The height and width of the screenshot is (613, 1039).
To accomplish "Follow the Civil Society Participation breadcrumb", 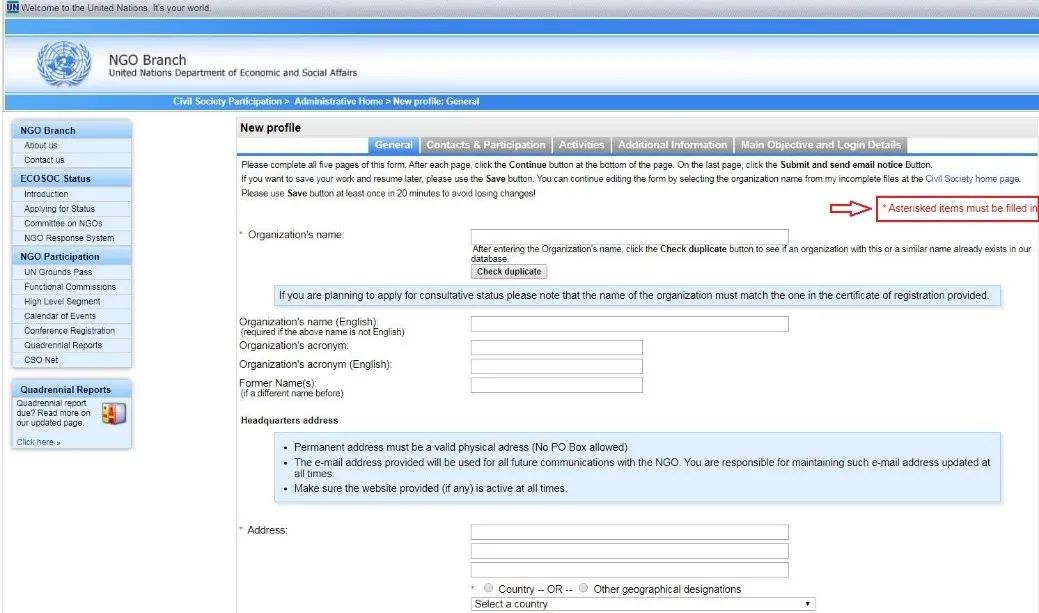I will (227, 101).
